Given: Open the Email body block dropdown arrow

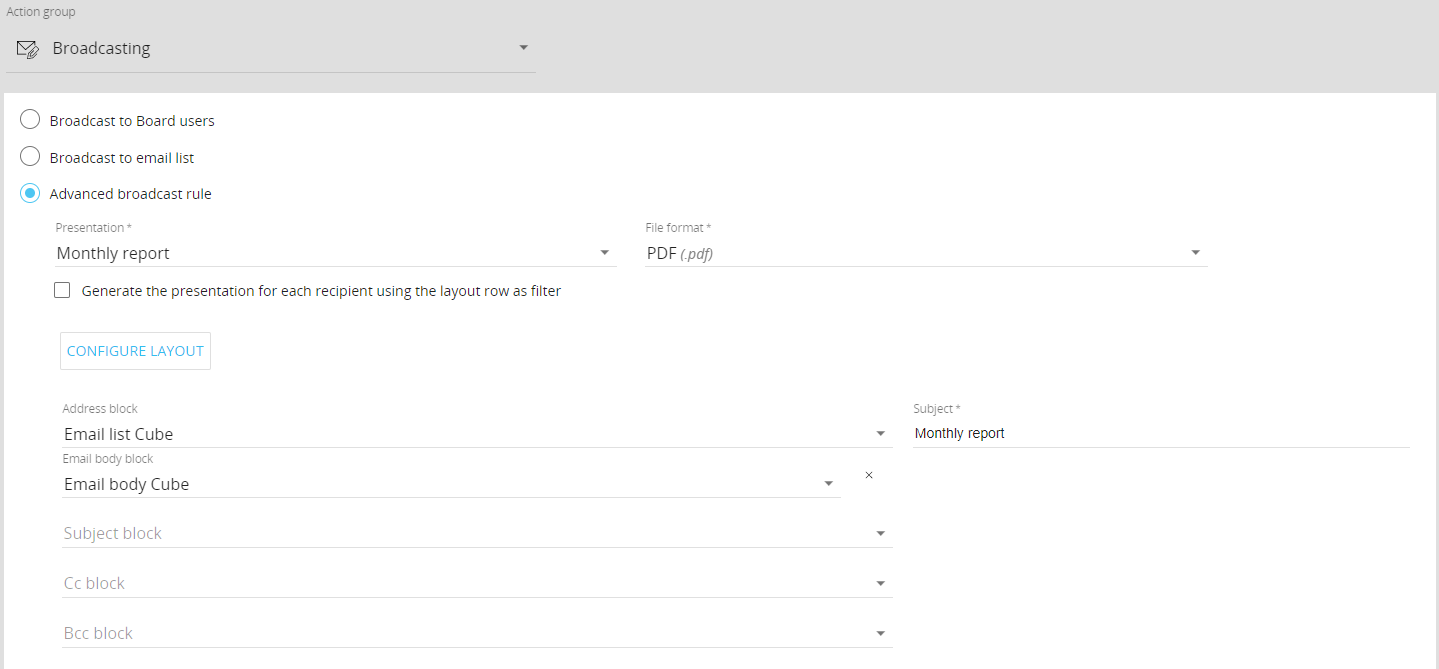Looking at the screenshot, I should point(828,484).
